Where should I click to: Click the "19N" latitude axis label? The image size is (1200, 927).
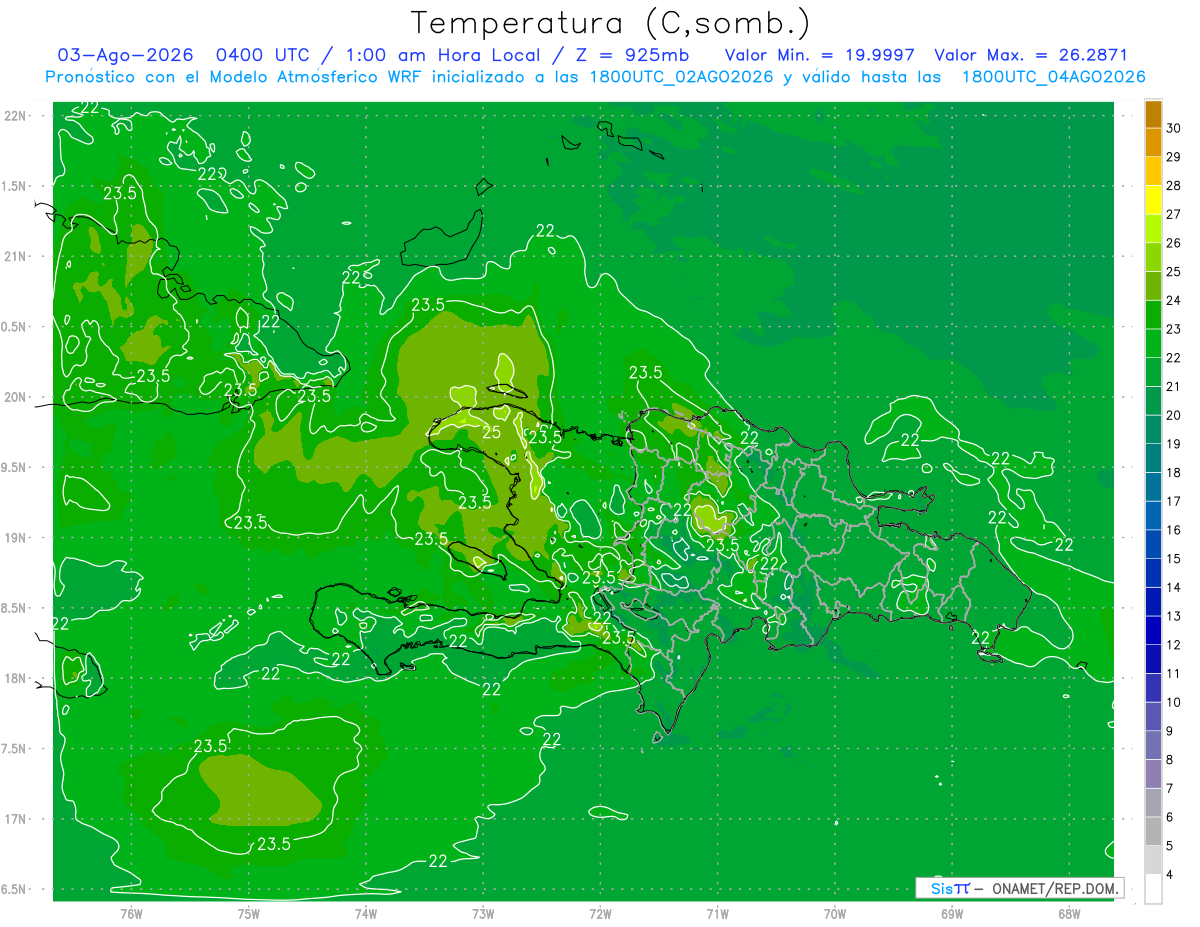[x=15, y=538]
